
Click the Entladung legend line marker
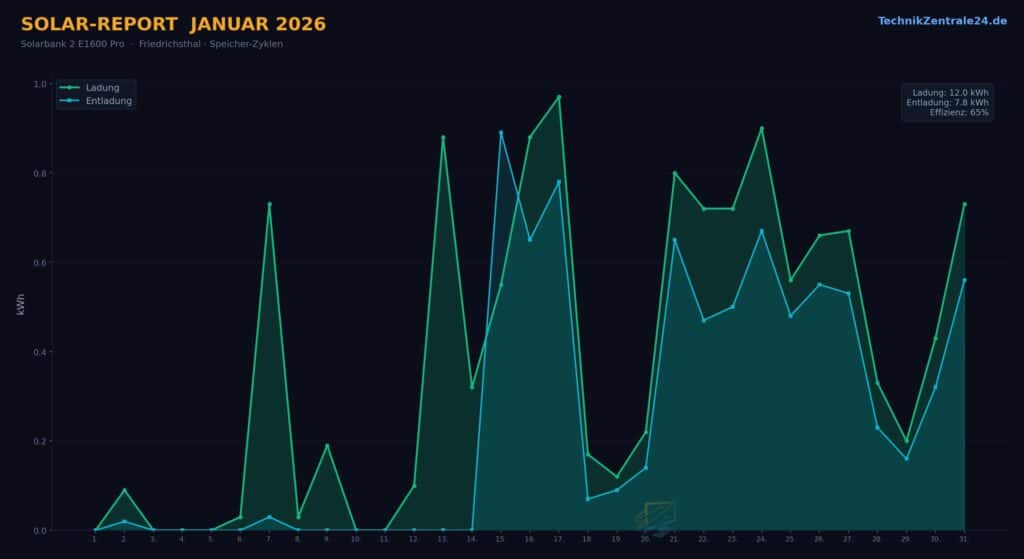pos(70,101)
